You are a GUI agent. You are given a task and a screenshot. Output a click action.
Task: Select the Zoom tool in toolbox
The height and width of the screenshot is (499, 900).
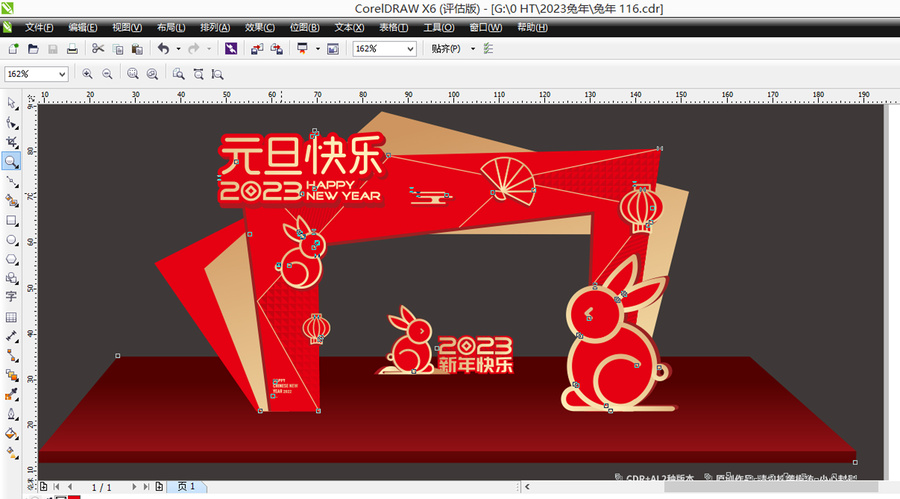(11, 161)
